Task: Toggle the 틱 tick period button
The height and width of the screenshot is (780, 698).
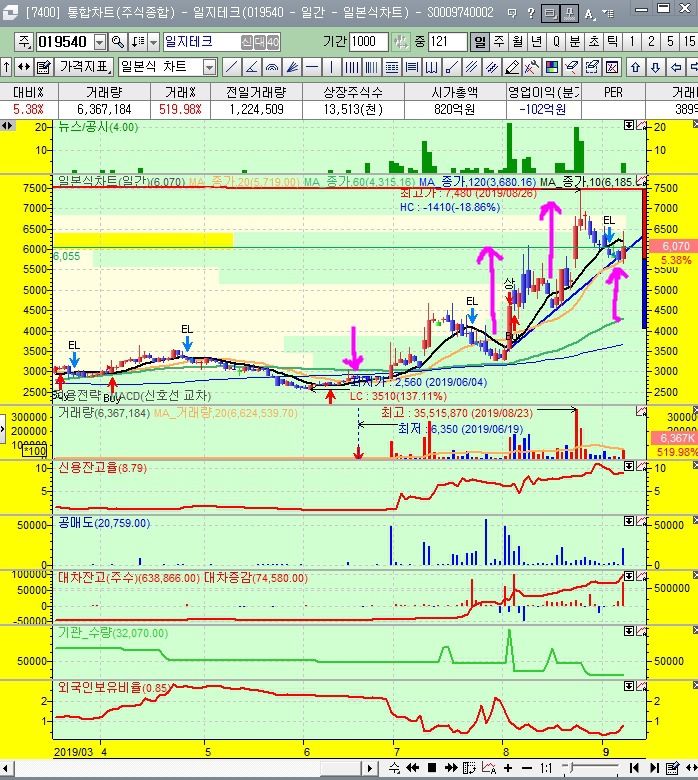Action: 613,42
